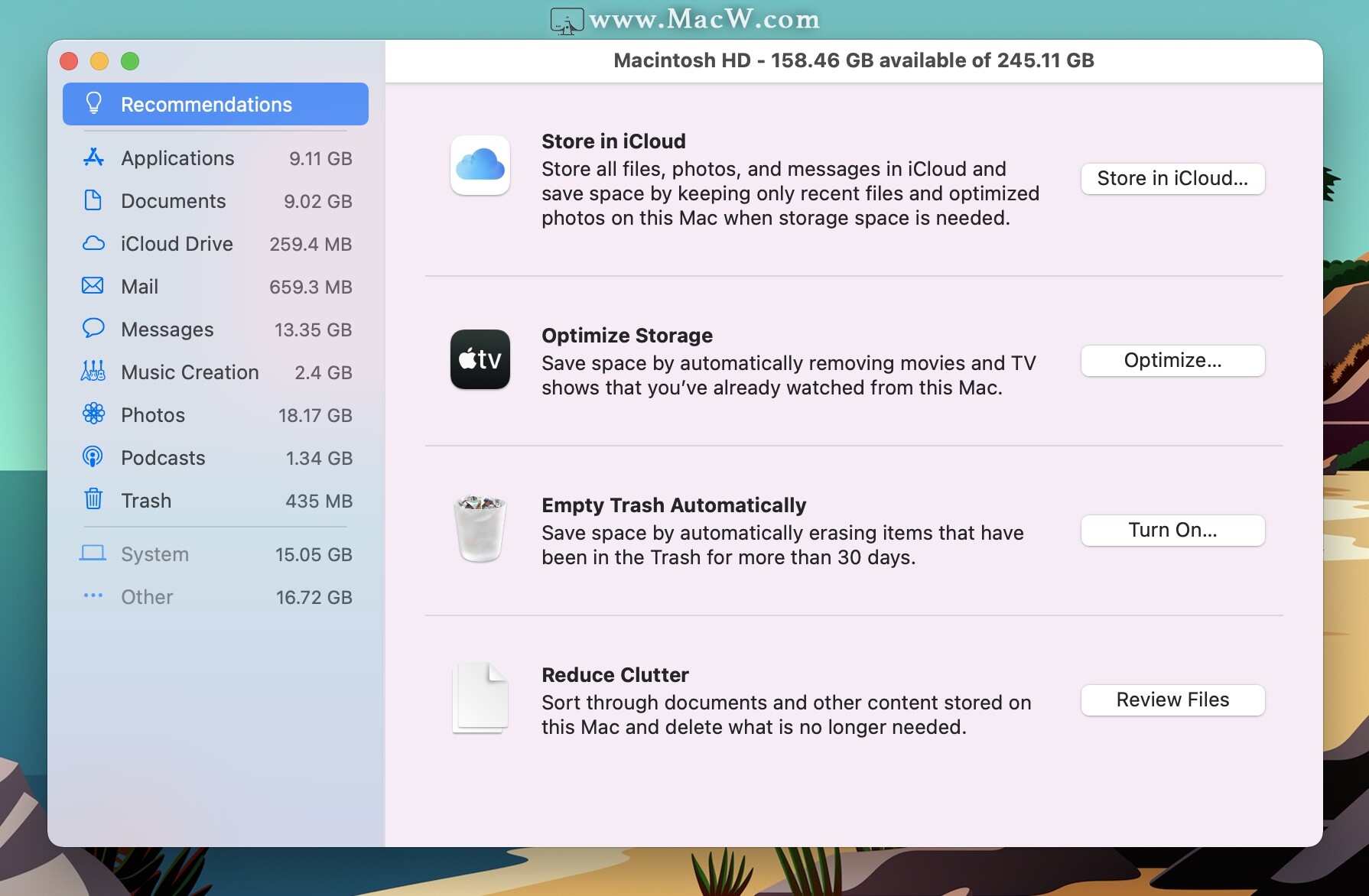
Task: Click the window title showing Macintosh HD
Action: pos(854,60)
